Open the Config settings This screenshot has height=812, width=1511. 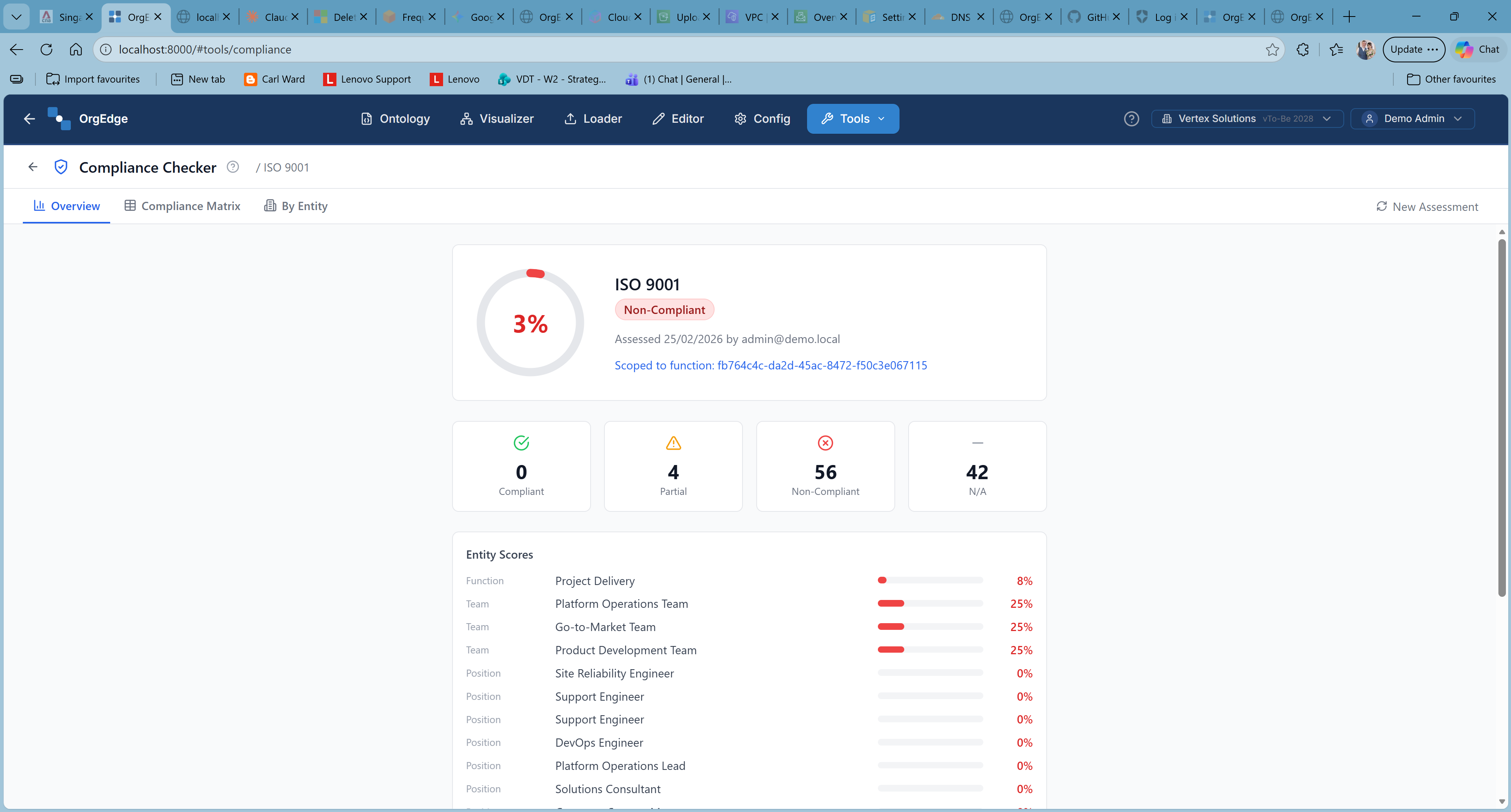[x=761, y=118]
